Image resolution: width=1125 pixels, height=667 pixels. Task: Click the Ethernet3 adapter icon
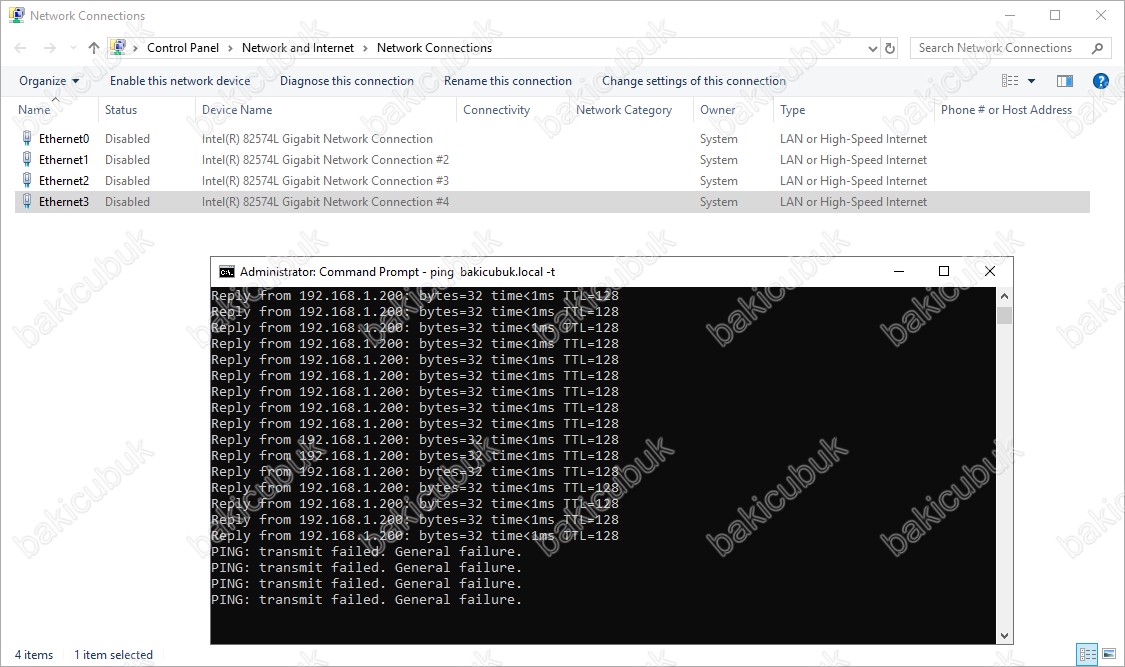(27, 202)
